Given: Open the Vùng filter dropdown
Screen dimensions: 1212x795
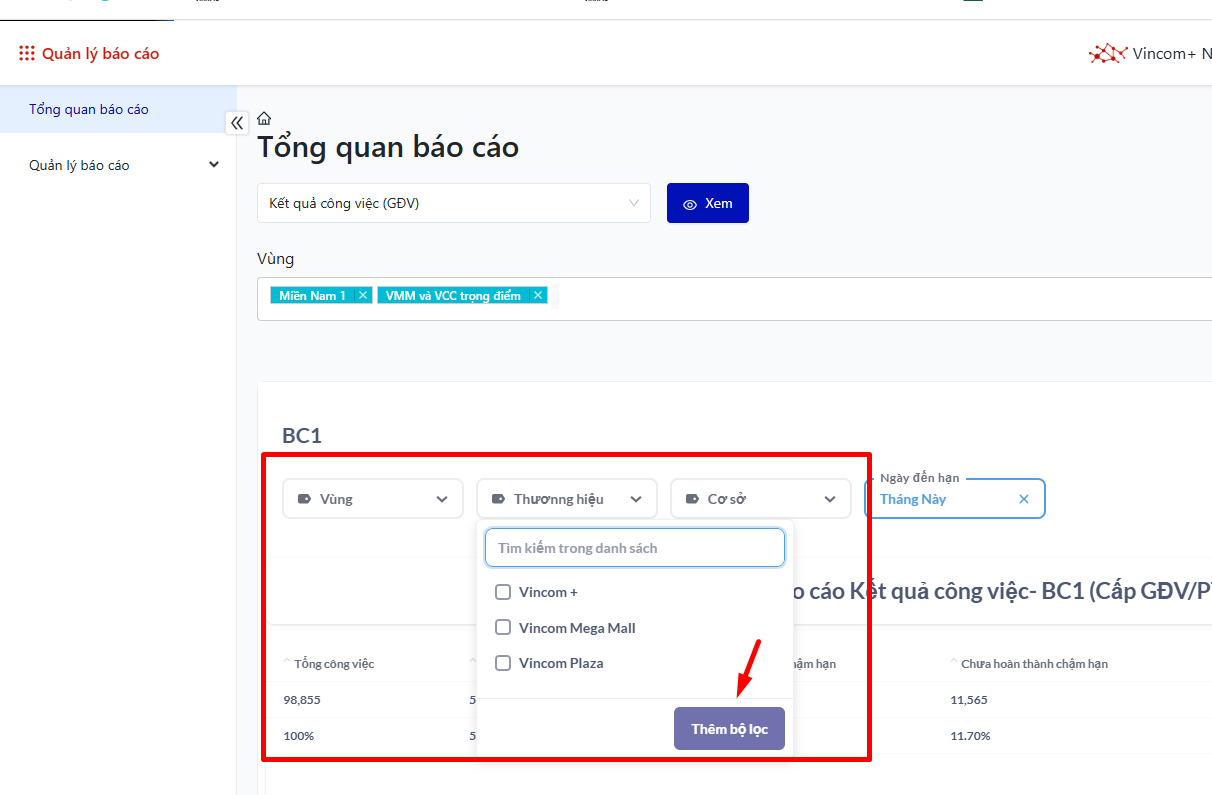Looking at the screenshot, I should (x=373, y=499).
